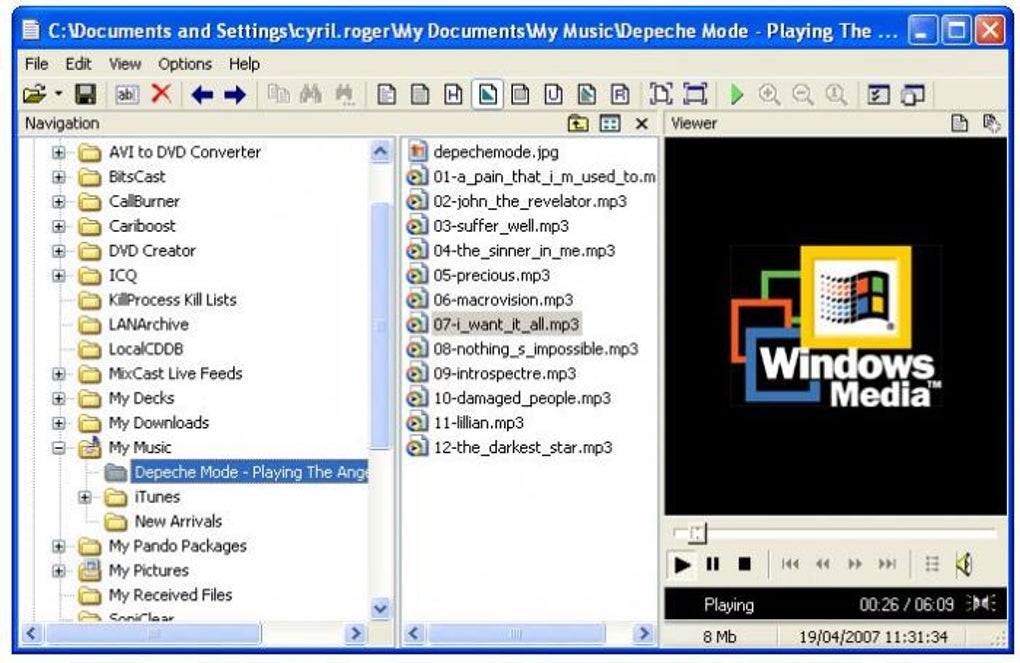The width and height of the screenshot is (1020, 663).
Task: Expand the BitsCast folder node
Action: click(59, 177)
